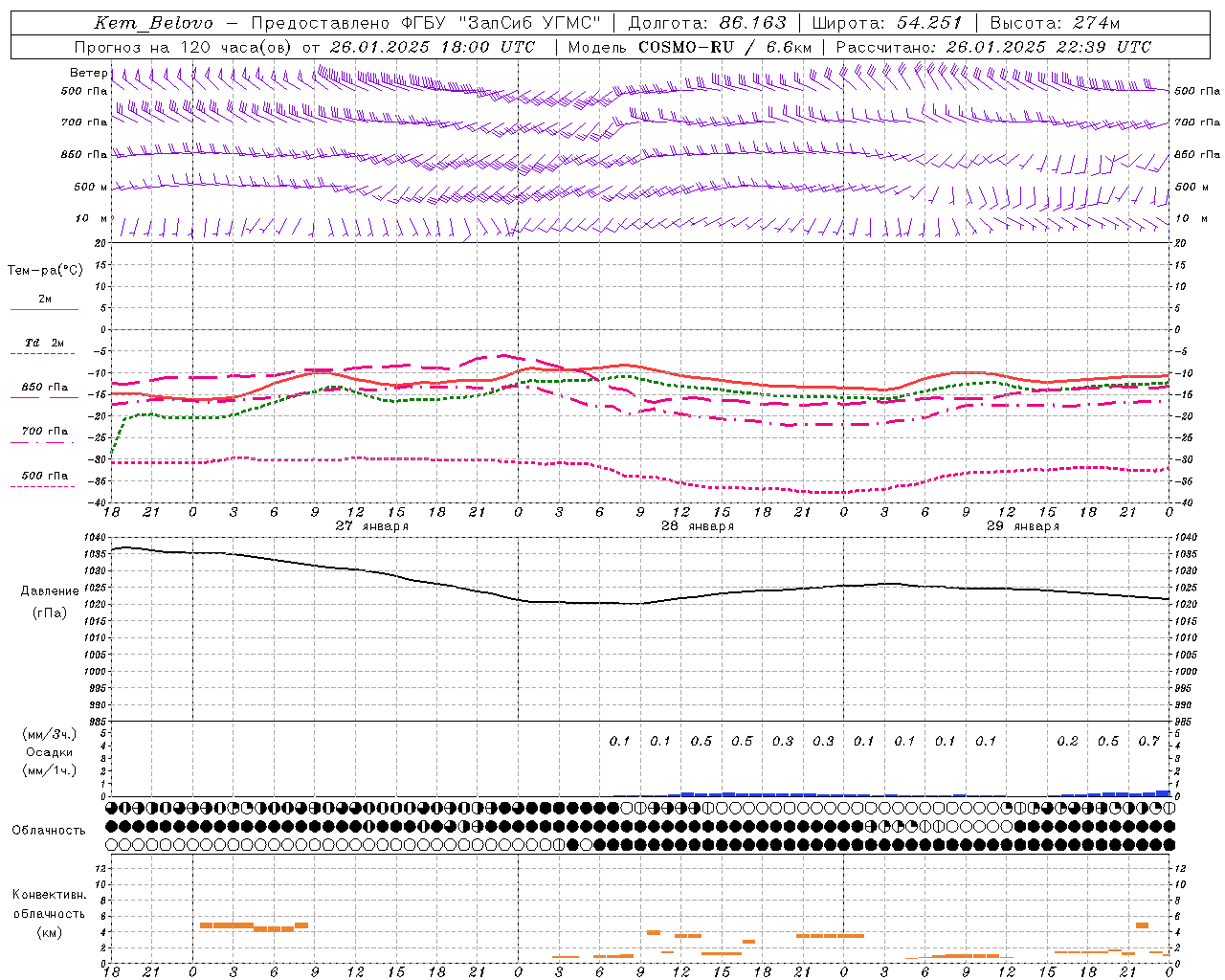Click the Долгота: 86.163 longitude value

pyautogui.click(x=706, y=23)
